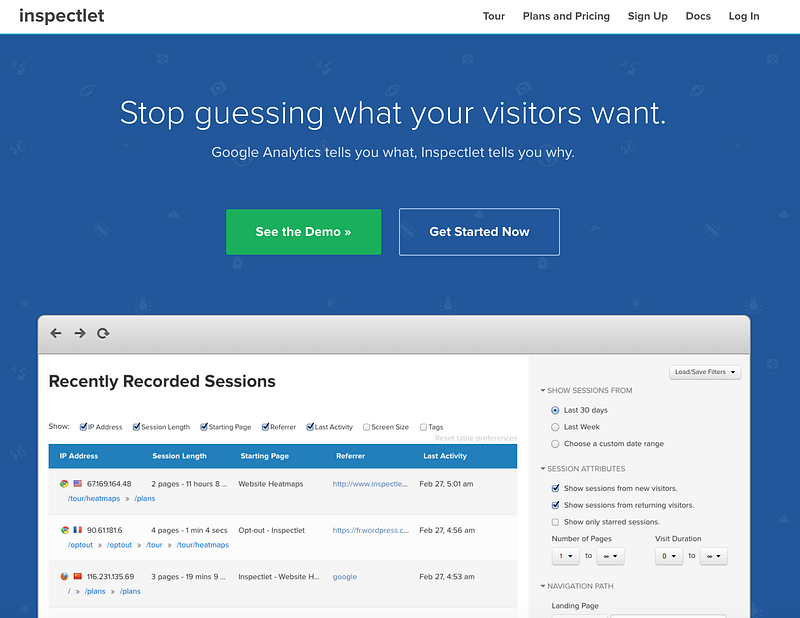
Task: Click the google referrer link
Action: [x=344, y=577]
